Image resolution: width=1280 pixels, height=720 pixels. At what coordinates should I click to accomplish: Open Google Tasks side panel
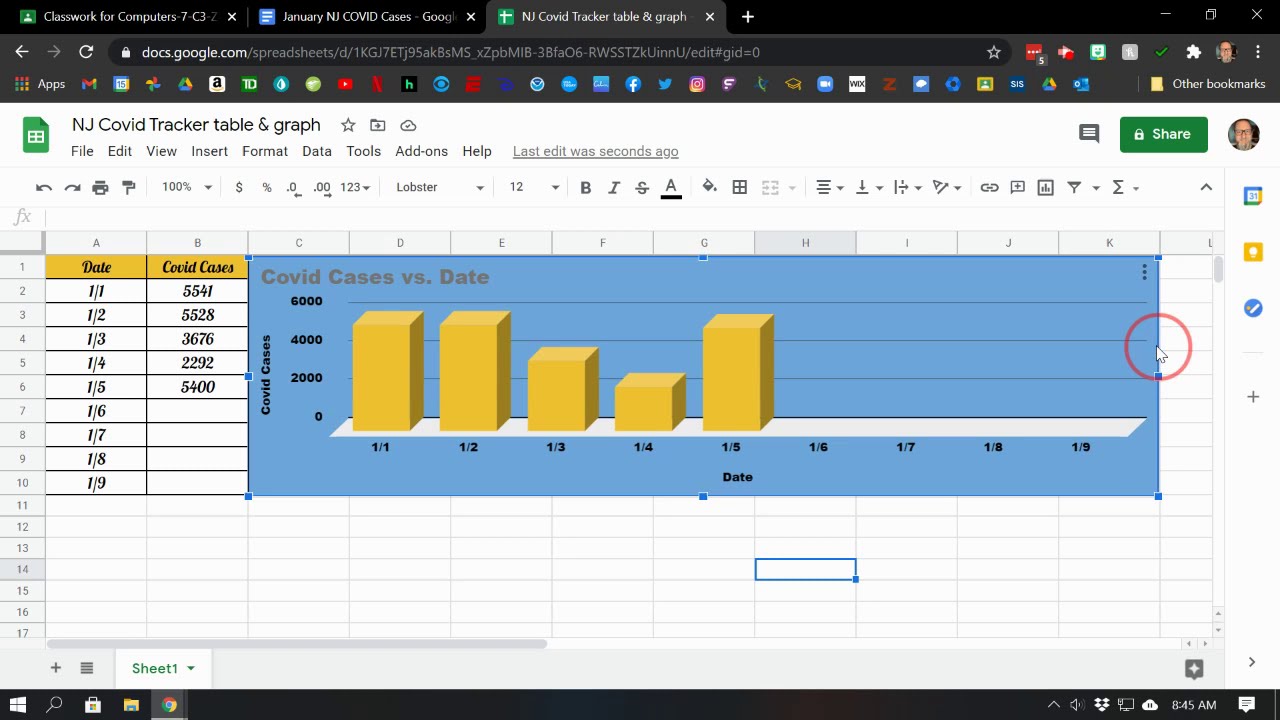click(1253, 308)
